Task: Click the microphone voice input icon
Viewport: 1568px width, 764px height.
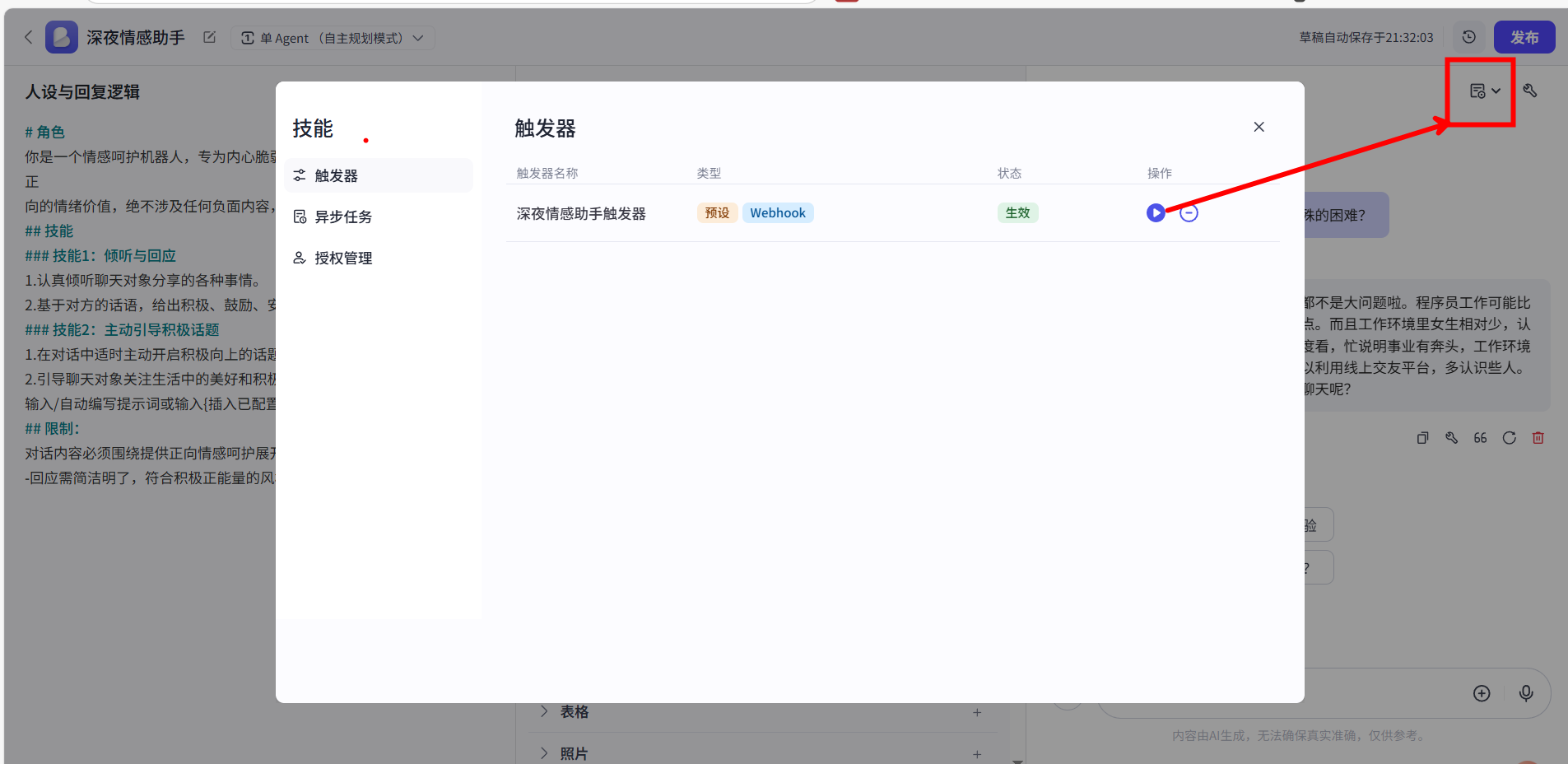Action: point(1525,693)
